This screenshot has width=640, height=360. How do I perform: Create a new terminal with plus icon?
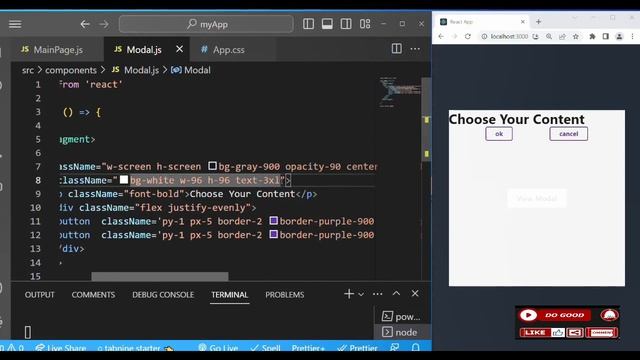(349, 294)
